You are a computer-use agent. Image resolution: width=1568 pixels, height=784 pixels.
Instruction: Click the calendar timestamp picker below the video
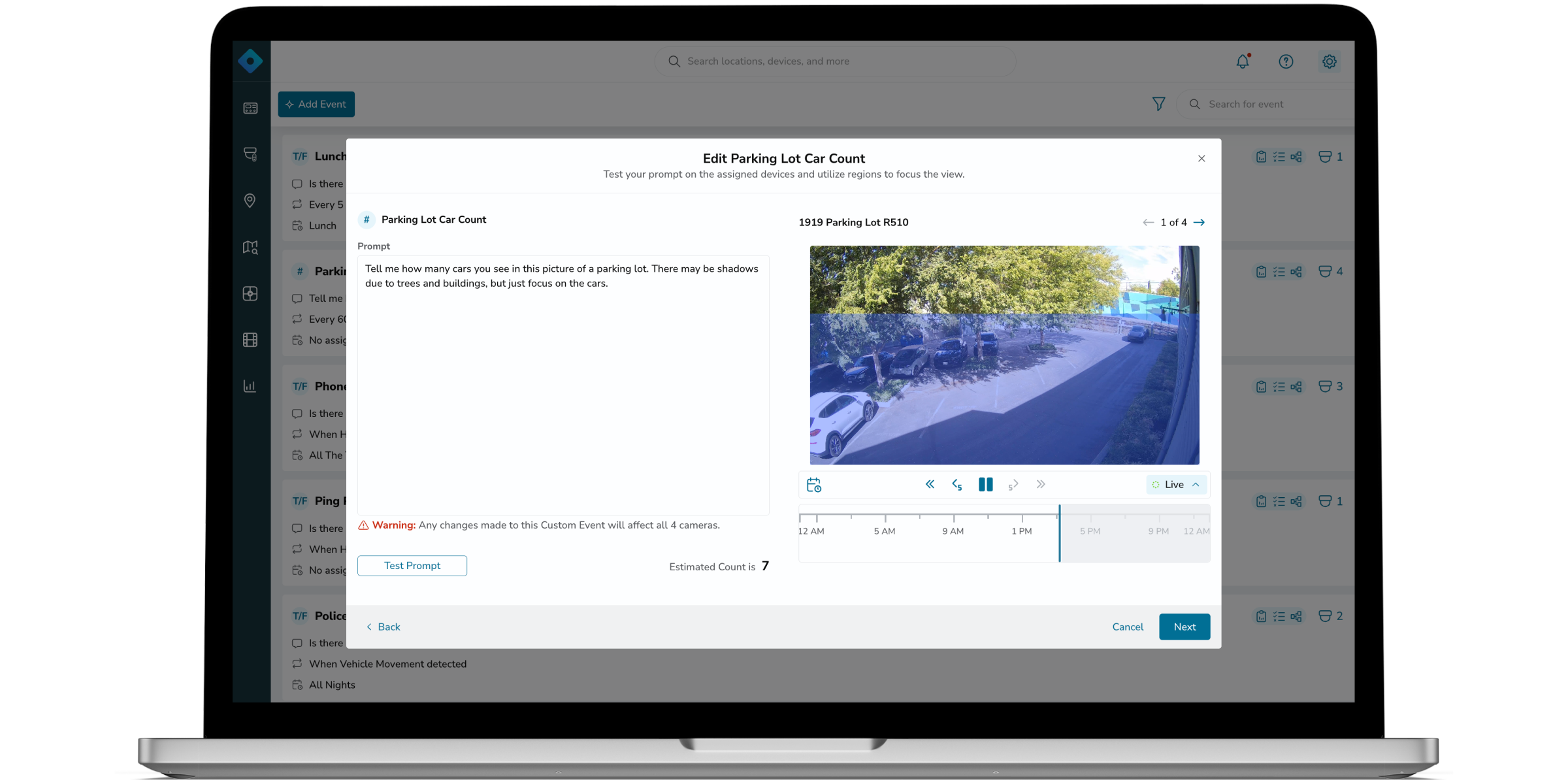point(814,484)
